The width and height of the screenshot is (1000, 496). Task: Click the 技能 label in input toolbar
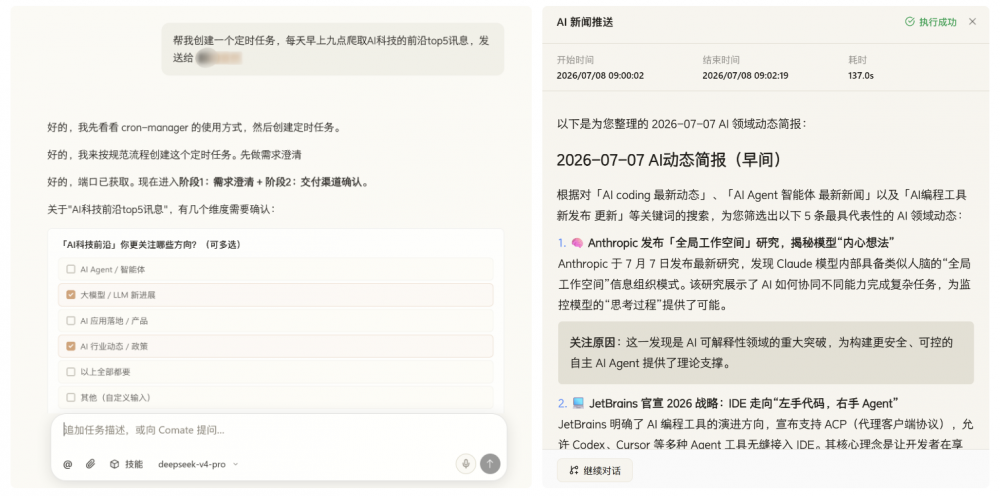point(134,464)
